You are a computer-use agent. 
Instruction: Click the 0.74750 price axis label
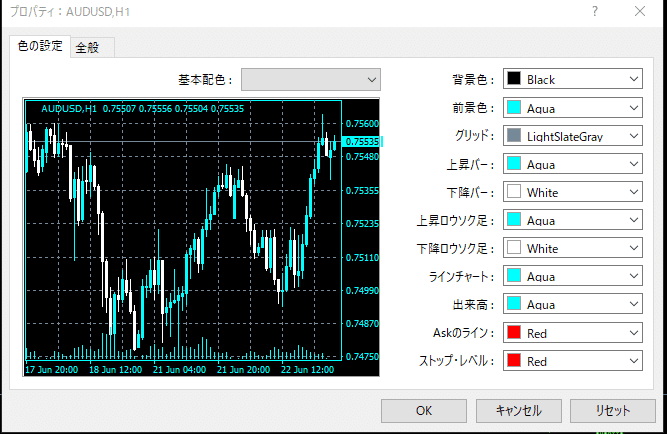(x=362, y=357)
